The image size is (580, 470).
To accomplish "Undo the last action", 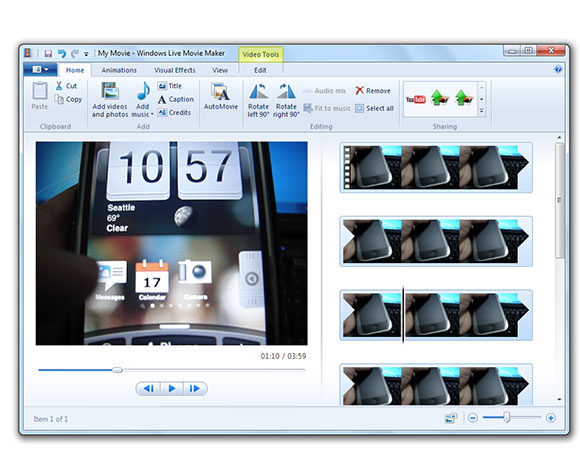I will point(61,54).
